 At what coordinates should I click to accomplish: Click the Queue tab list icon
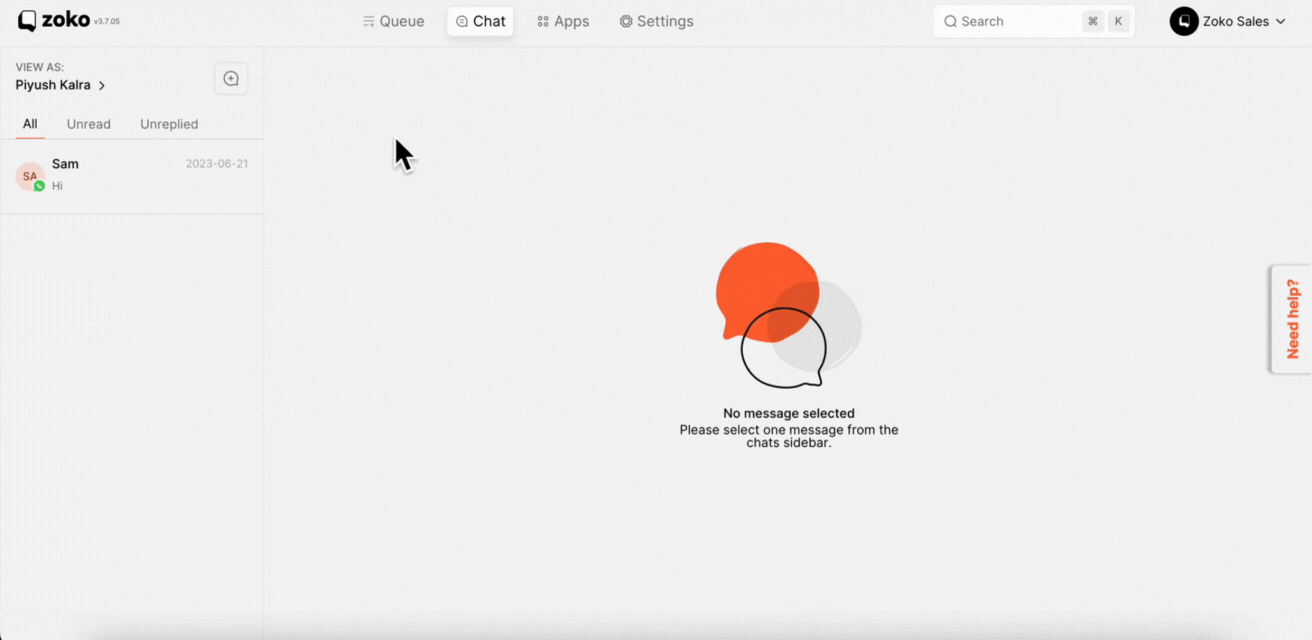(x=369, y=21)
